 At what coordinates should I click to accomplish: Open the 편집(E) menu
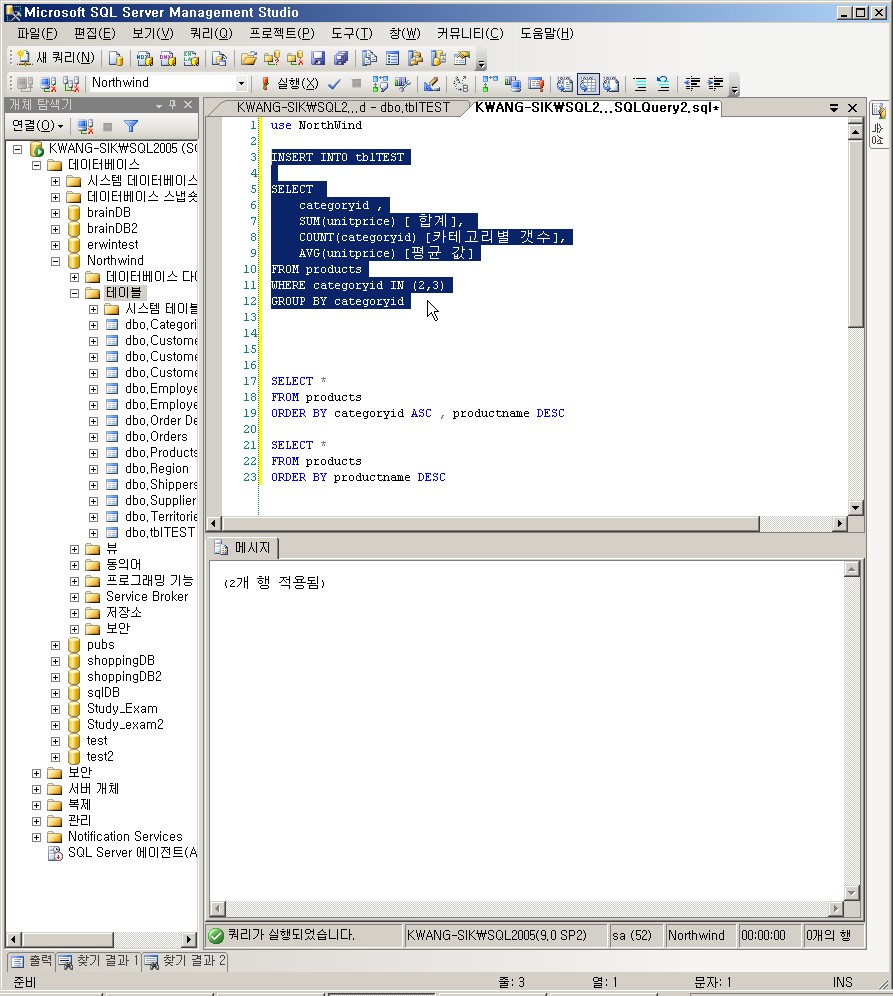[x=95, y=34]
